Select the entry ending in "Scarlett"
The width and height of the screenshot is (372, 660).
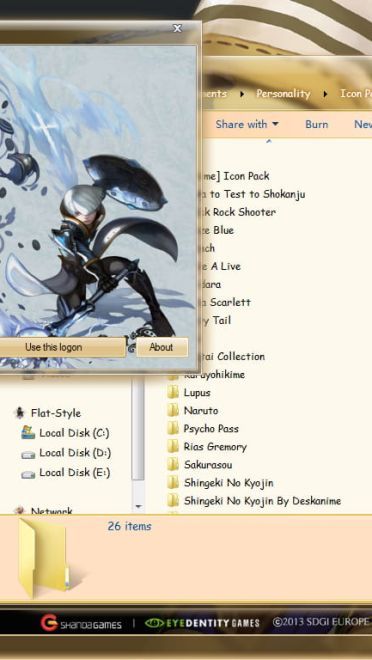tap(227, 303)
